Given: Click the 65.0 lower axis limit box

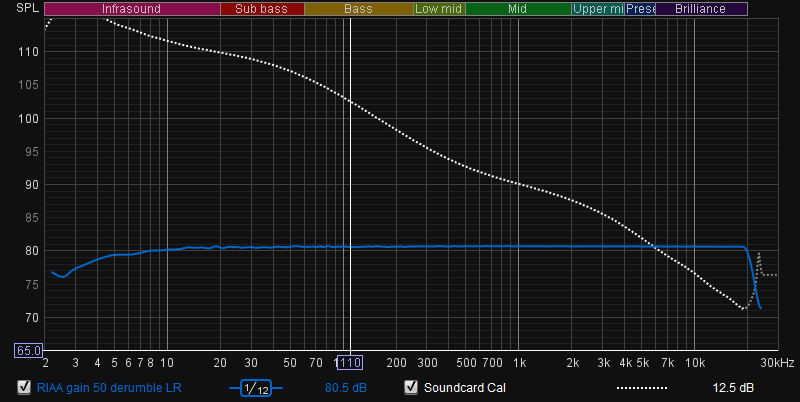Looking at the screenshot, I should (x=29, y=350).
